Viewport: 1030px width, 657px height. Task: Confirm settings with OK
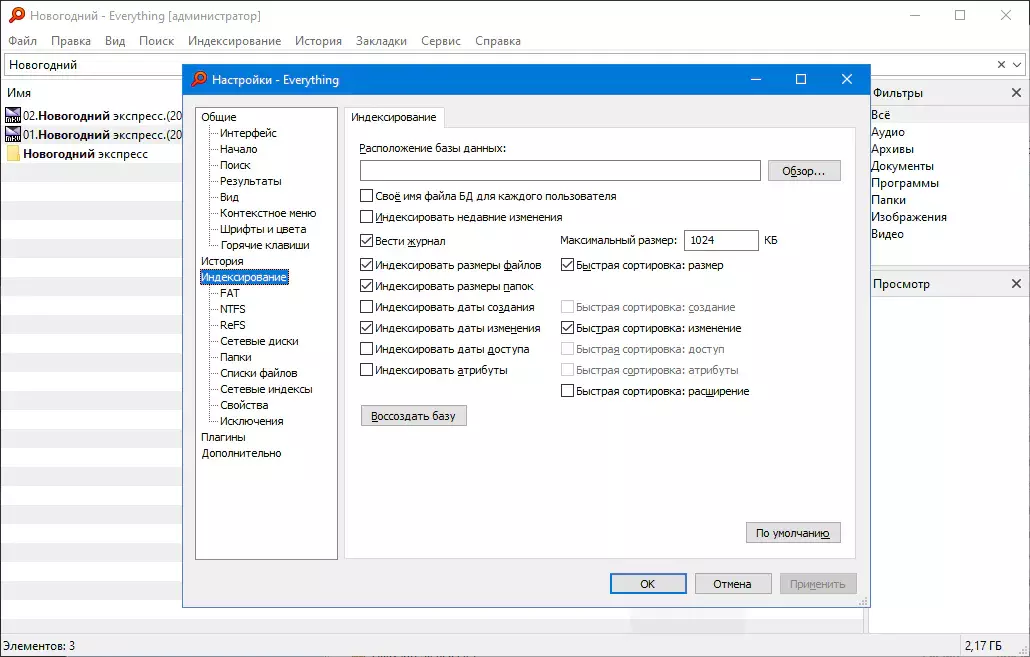648,583
